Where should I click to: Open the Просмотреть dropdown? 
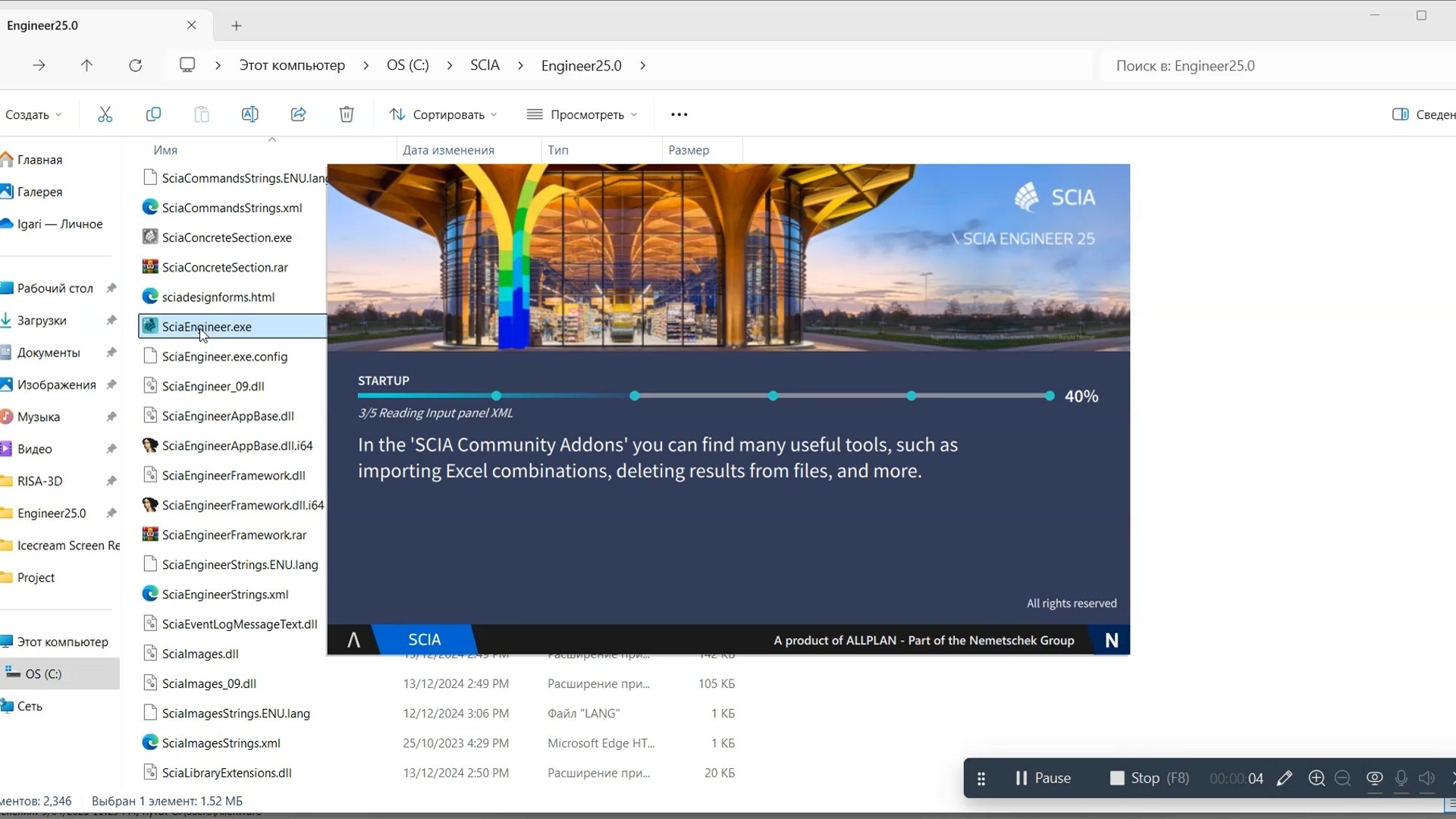(x=582, y=114)
